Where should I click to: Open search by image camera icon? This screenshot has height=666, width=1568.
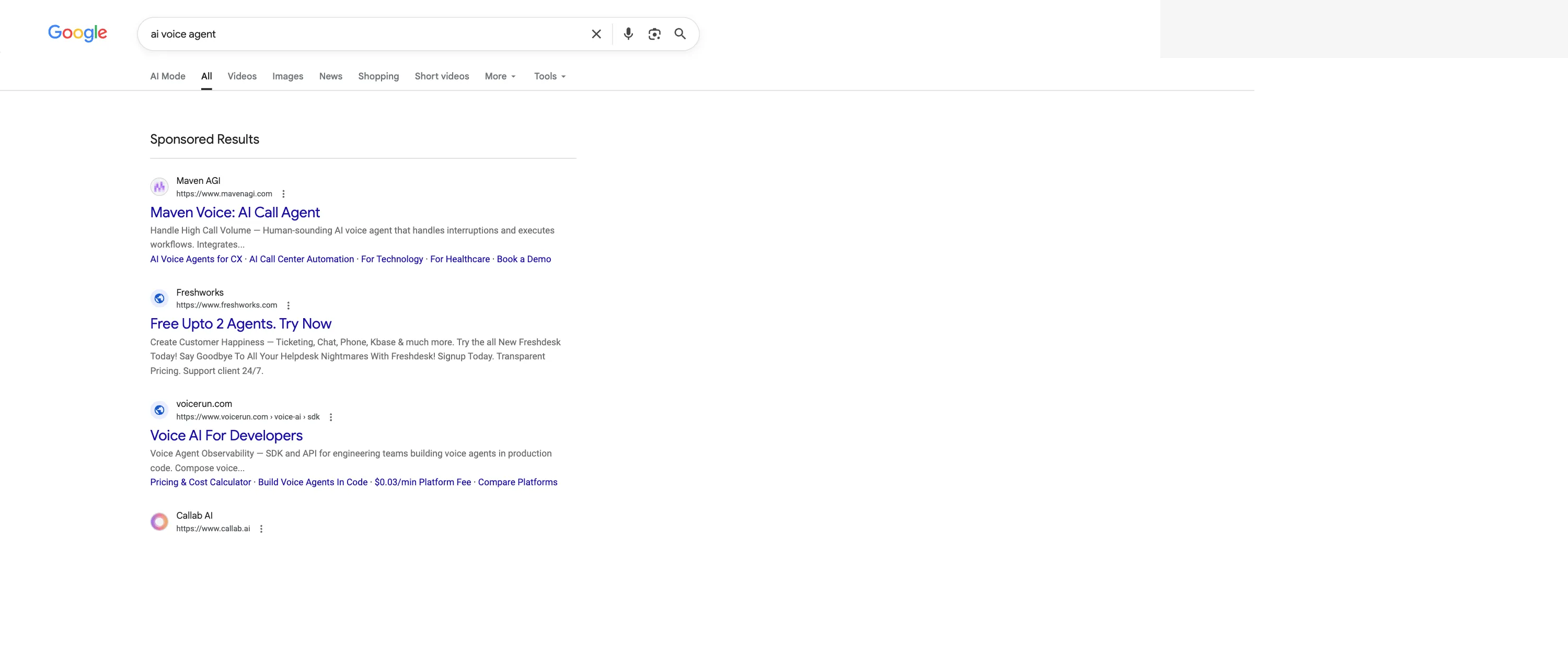coord(654,34)
